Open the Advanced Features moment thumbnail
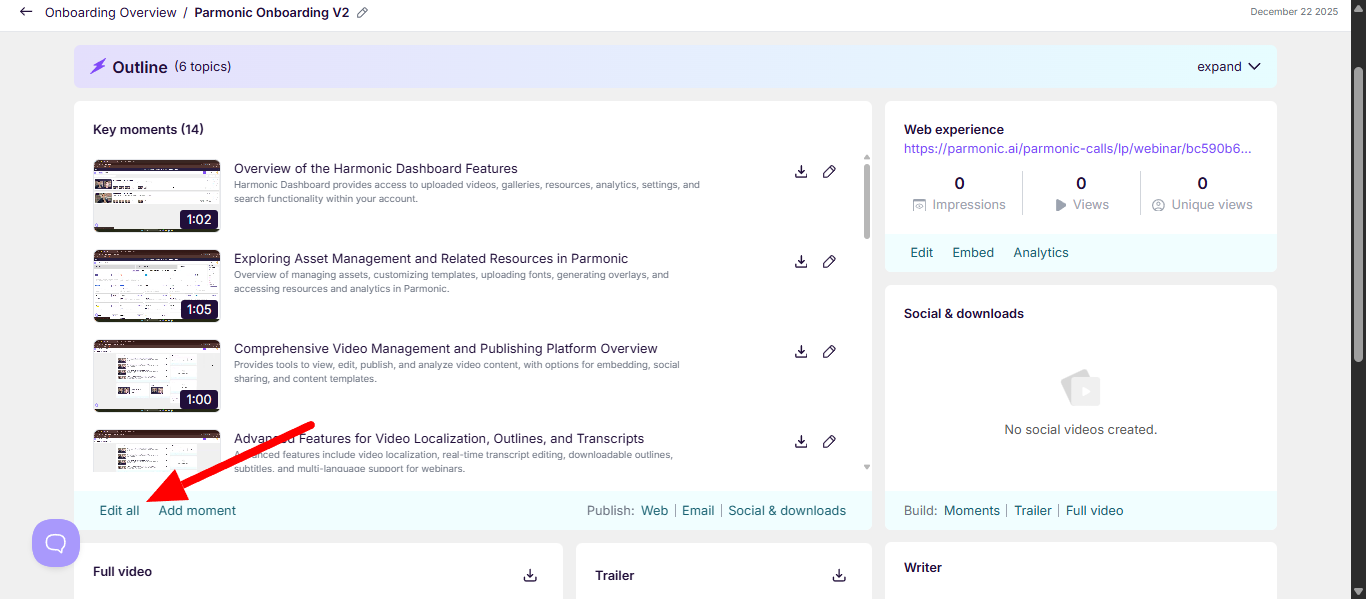This screenshot has height=599, width=1366. (156, 451)
